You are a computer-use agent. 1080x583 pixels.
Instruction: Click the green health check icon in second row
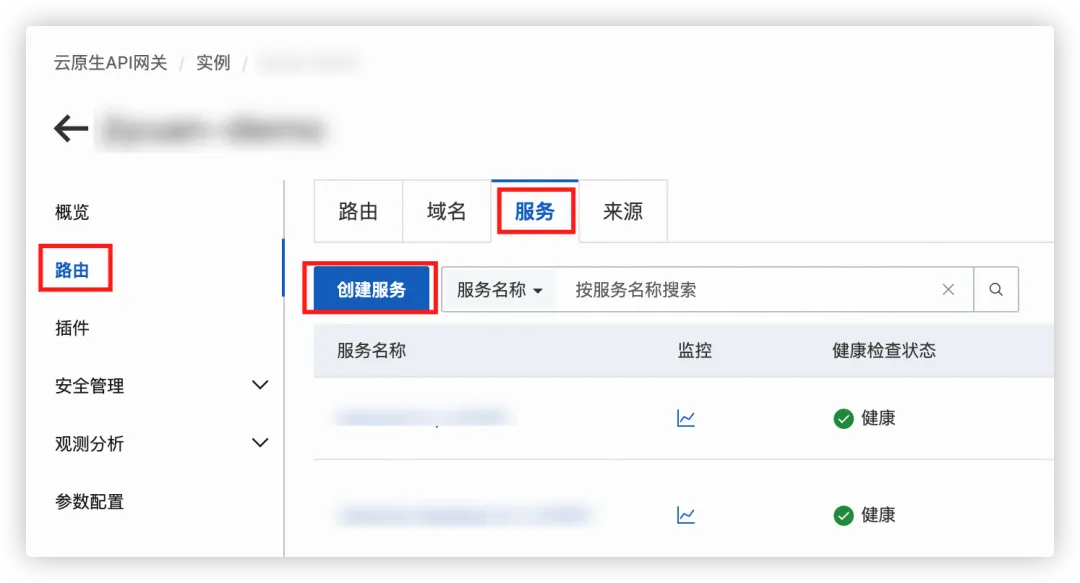coord(843,515)
